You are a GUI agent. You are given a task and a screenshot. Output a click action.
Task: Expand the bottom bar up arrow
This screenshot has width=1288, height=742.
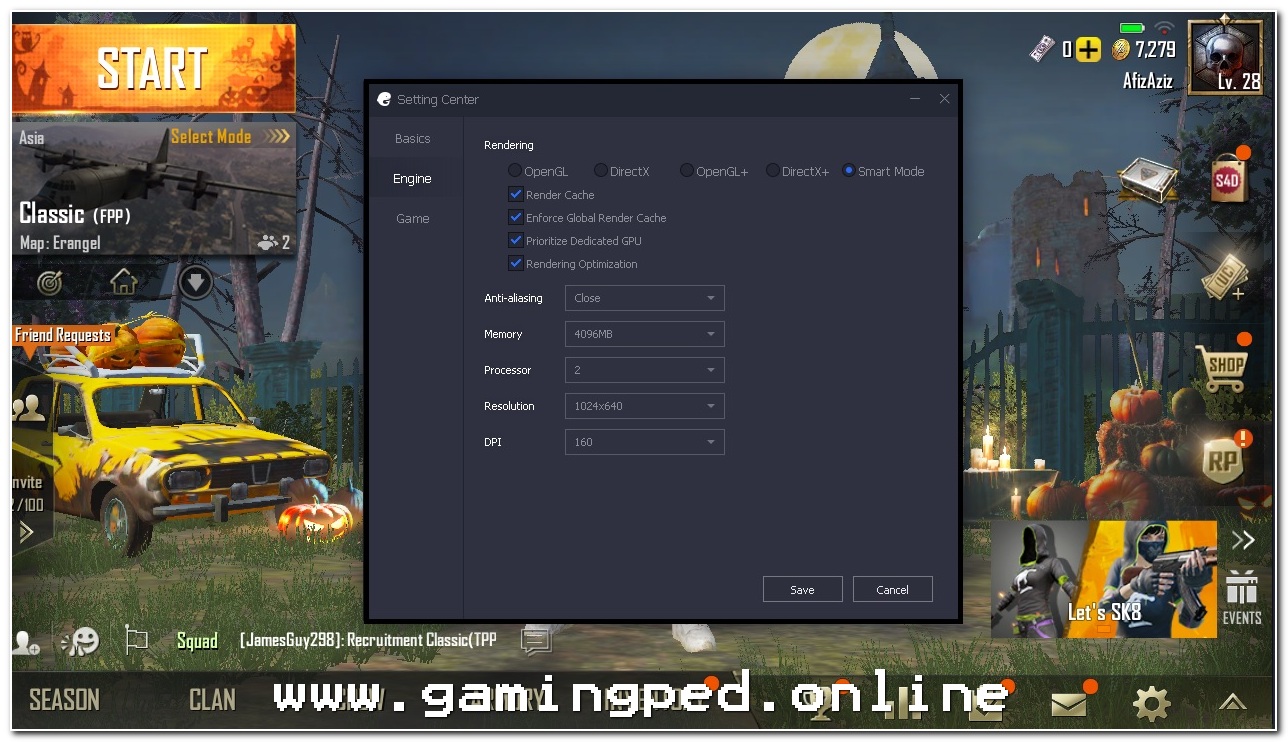[1232, 703]
